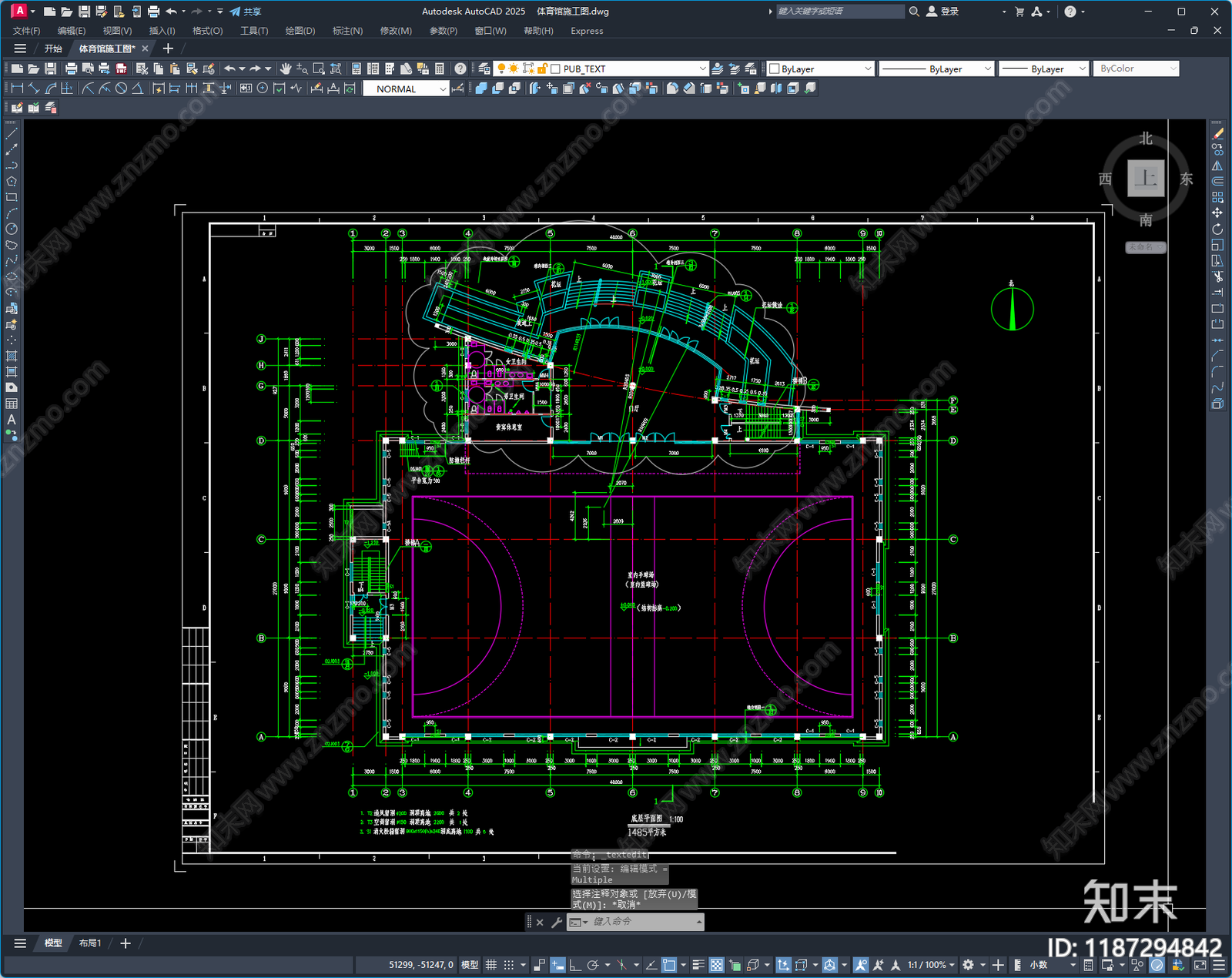Select the Move tool in modify toolbar
Viewport: 1232px width, 978px height.
[1217, 213]
